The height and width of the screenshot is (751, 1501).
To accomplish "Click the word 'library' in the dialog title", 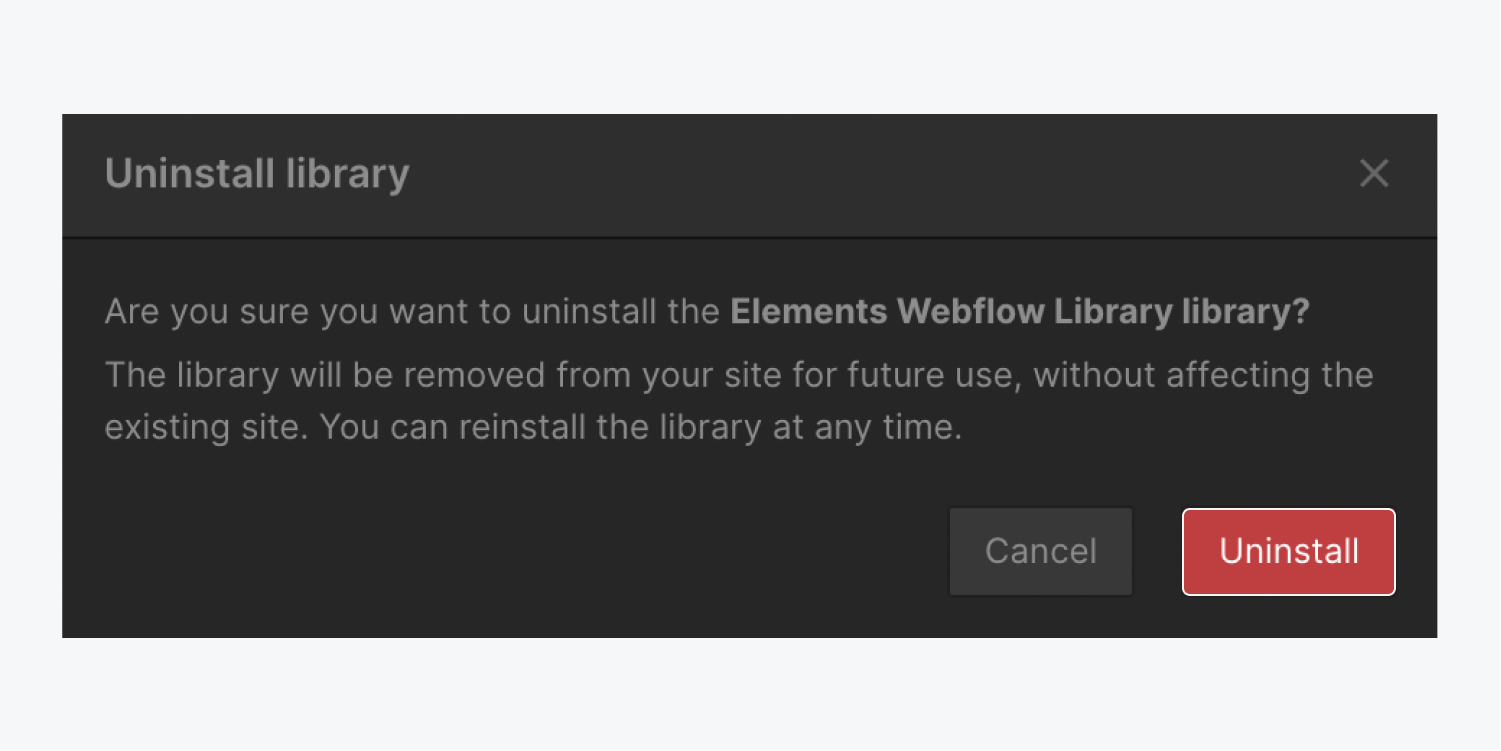I will [347, 174].
